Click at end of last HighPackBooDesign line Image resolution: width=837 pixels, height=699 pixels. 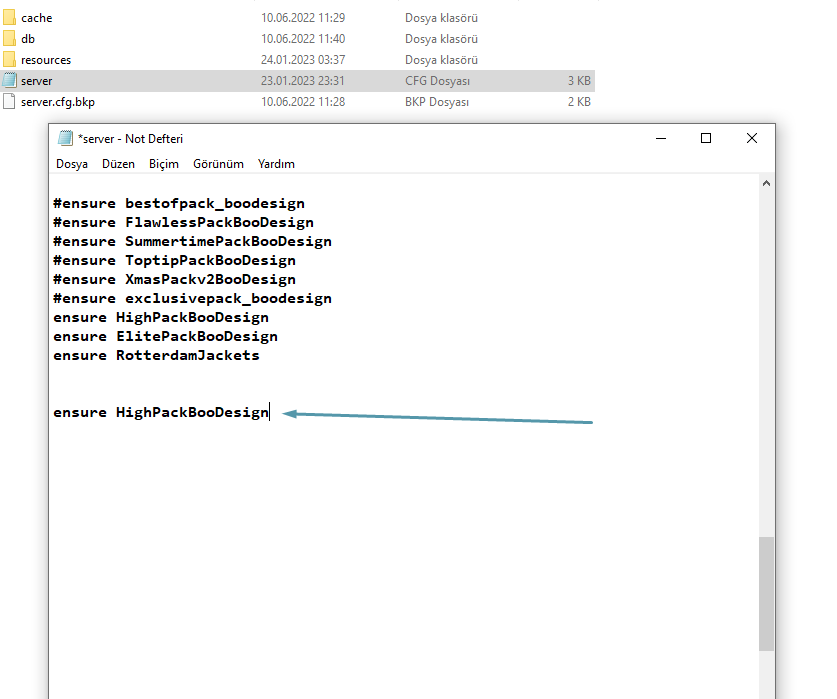(269, 412)
